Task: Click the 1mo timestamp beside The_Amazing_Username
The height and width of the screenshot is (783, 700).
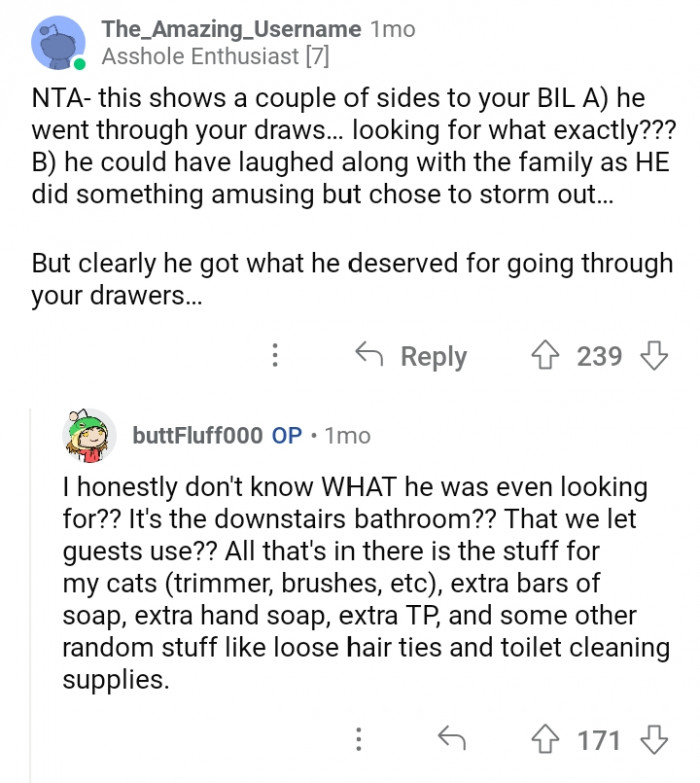Action: [x=392, y=30]
